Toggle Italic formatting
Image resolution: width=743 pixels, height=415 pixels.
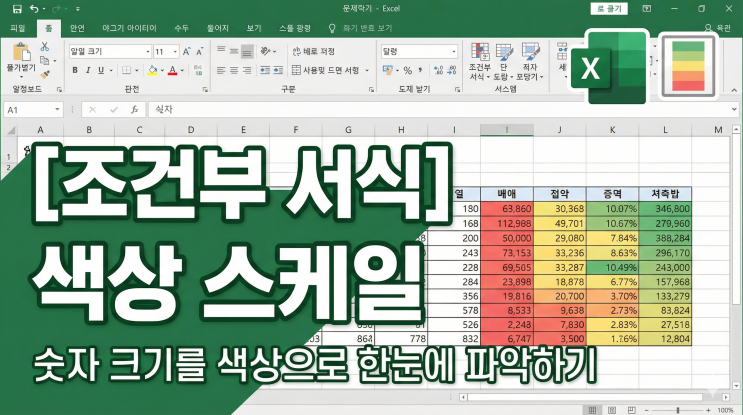88,70
